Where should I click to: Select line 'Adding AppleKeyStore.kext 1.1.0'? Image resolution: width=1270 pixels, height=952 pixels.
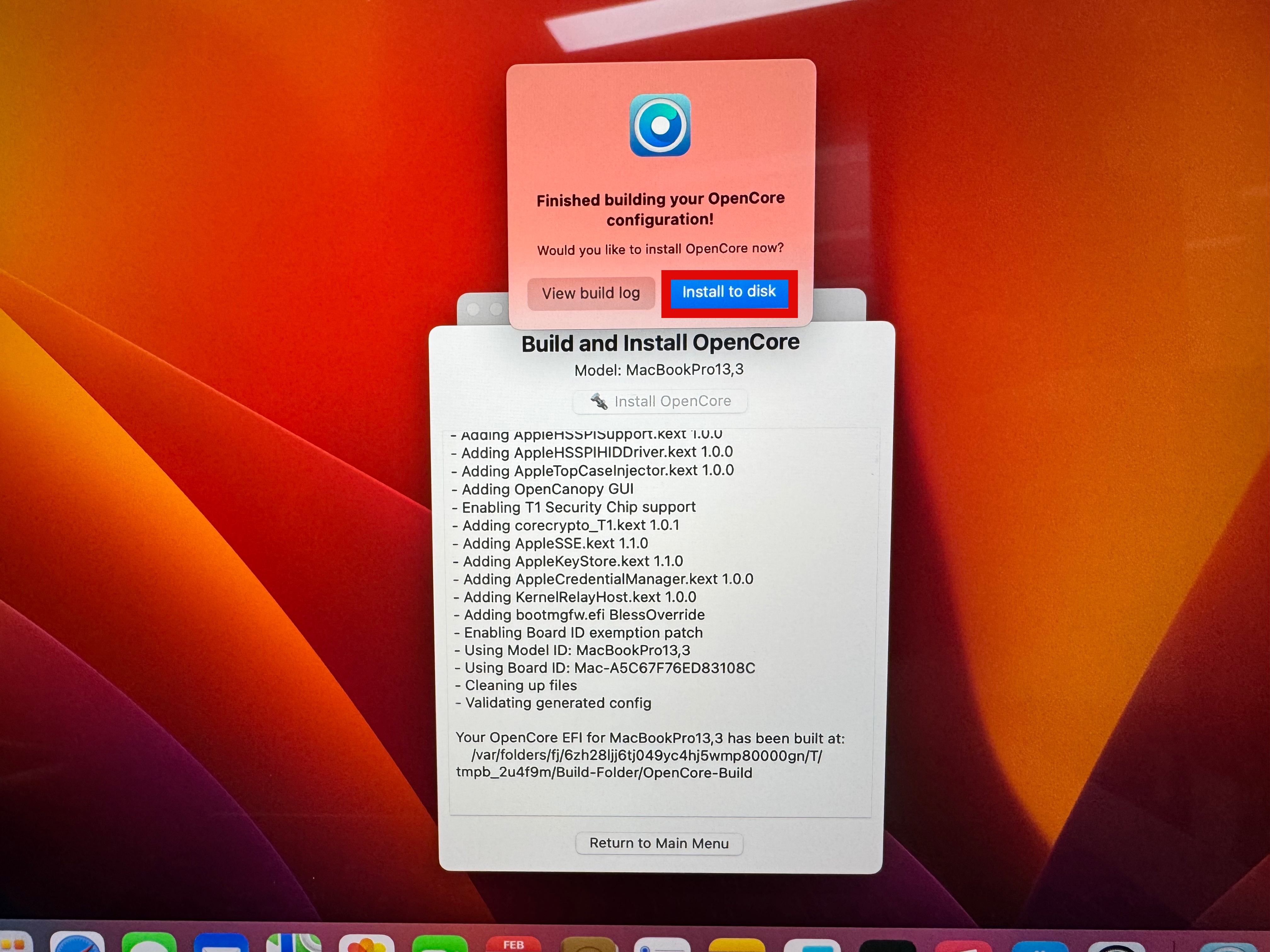click(569, 561)
